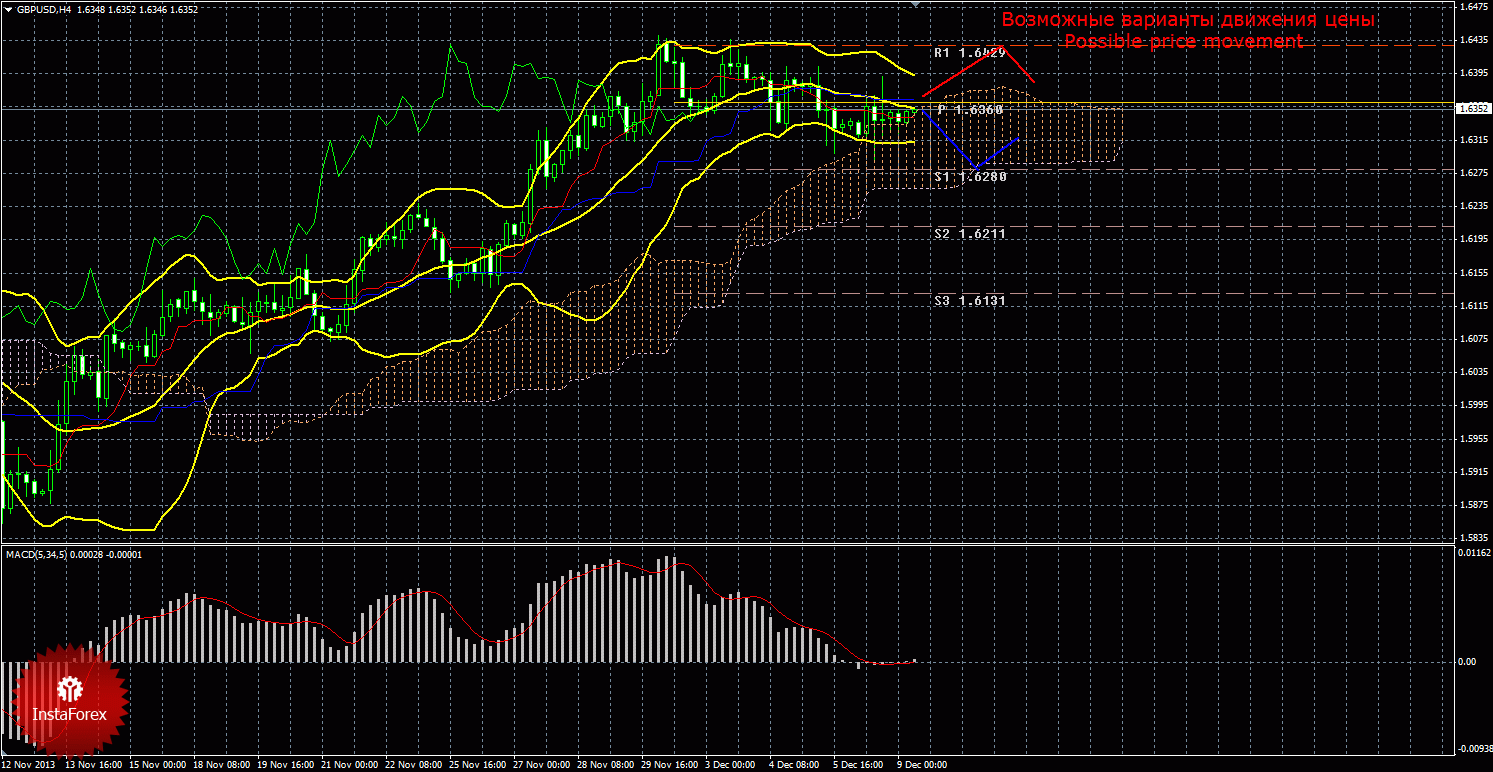Click the 15 Nov 00:00 time label
This screenshot has width=1493, height=772.
tap(158, 765)
